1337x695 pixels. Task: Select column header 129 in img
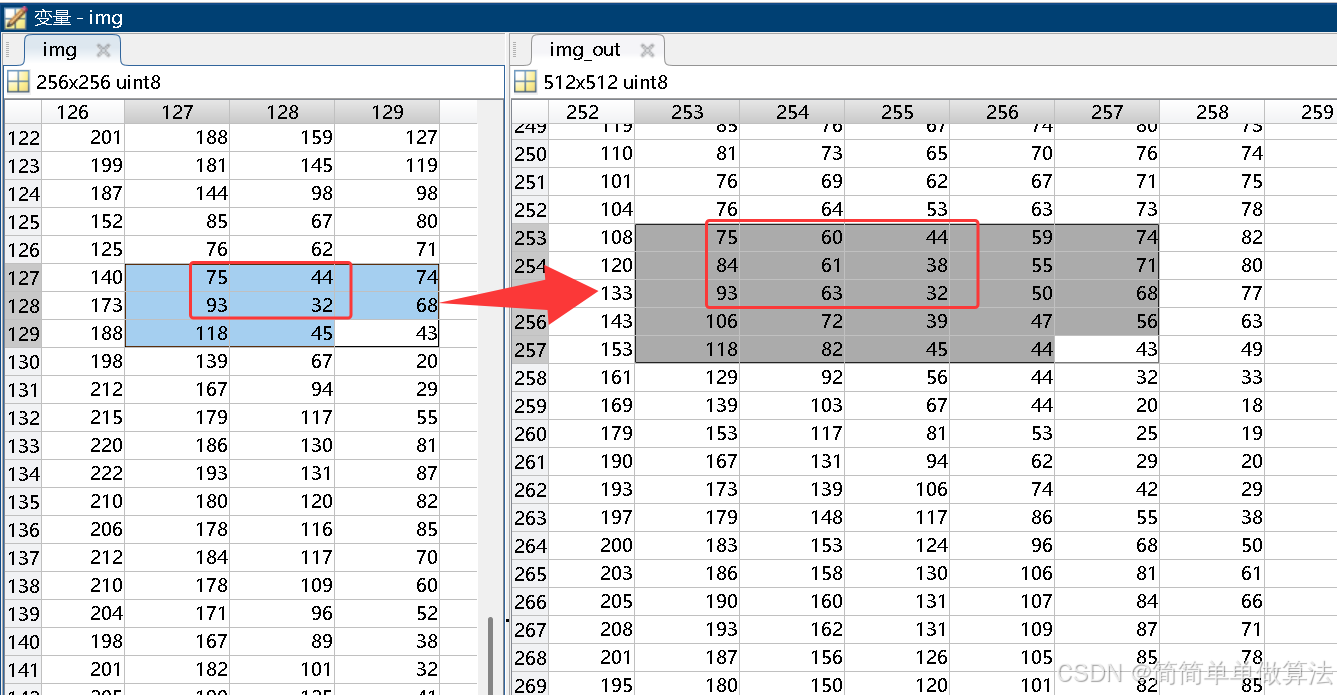(x=387, y=112)
